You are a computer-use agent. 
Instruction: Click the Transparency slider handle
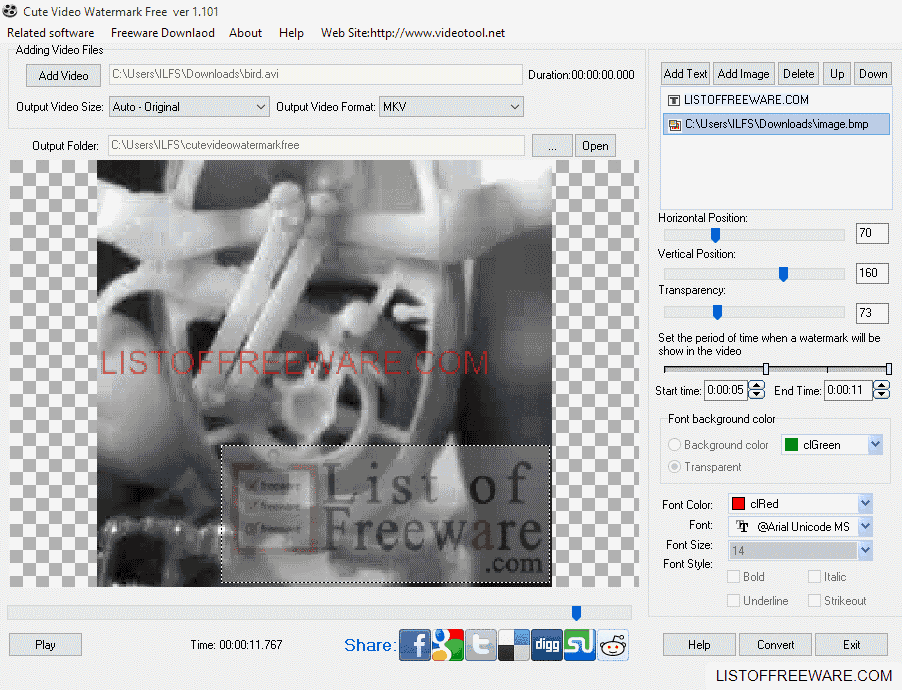[x=717, y=312]
